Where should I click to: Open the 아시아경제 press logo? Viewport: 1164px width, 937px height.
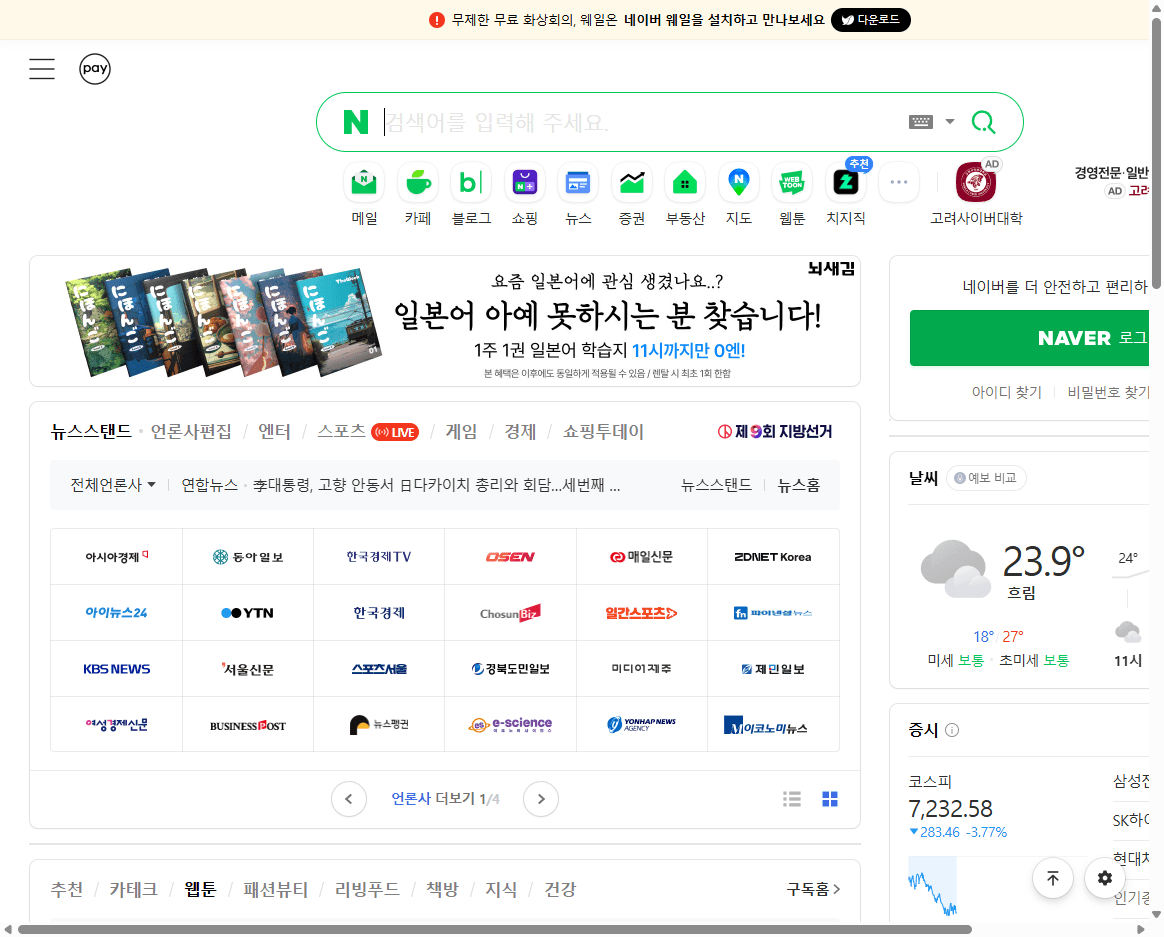[x=117, y=557]
